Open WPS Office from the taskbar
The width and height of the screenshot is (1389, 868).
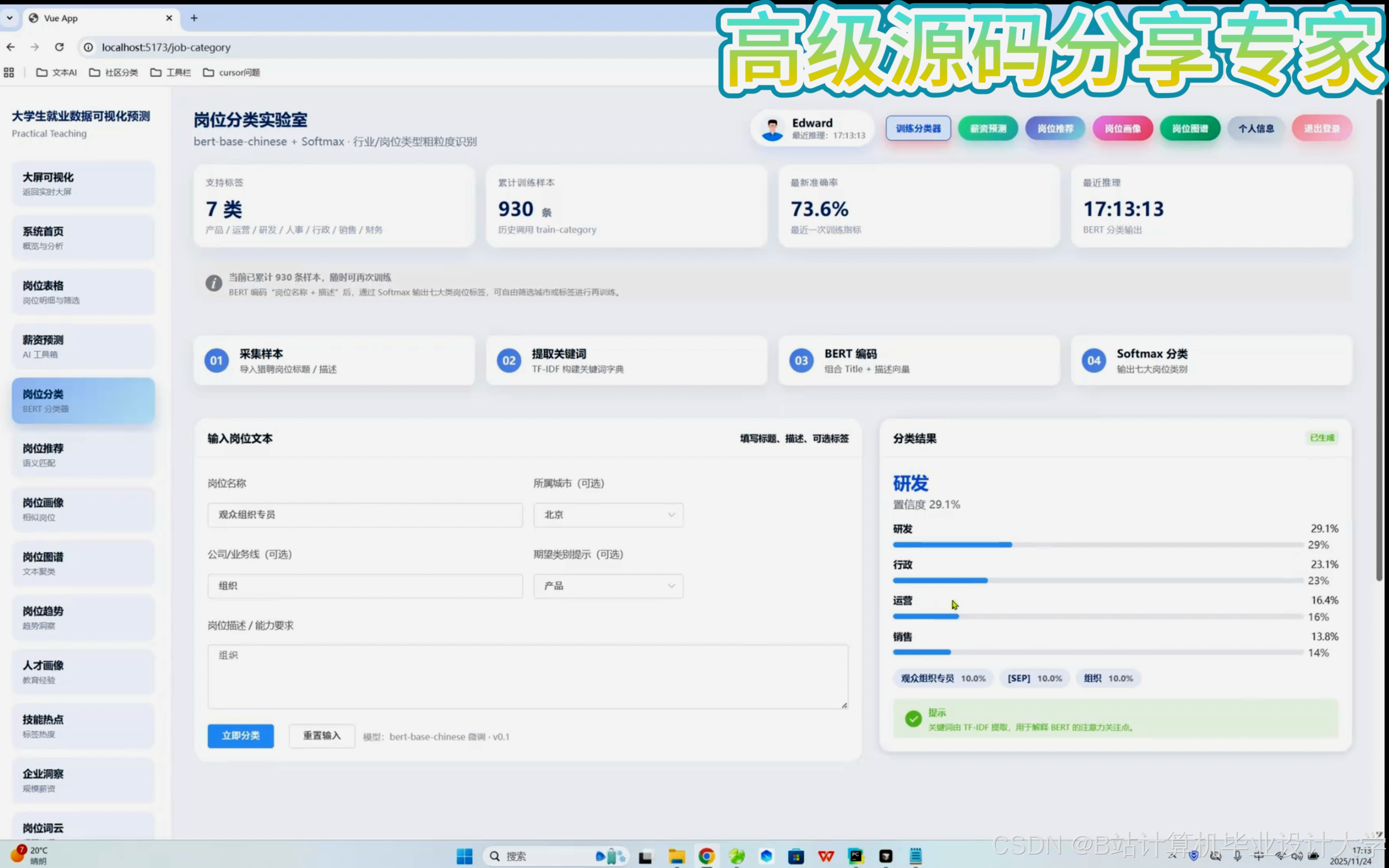coord(826,856)
